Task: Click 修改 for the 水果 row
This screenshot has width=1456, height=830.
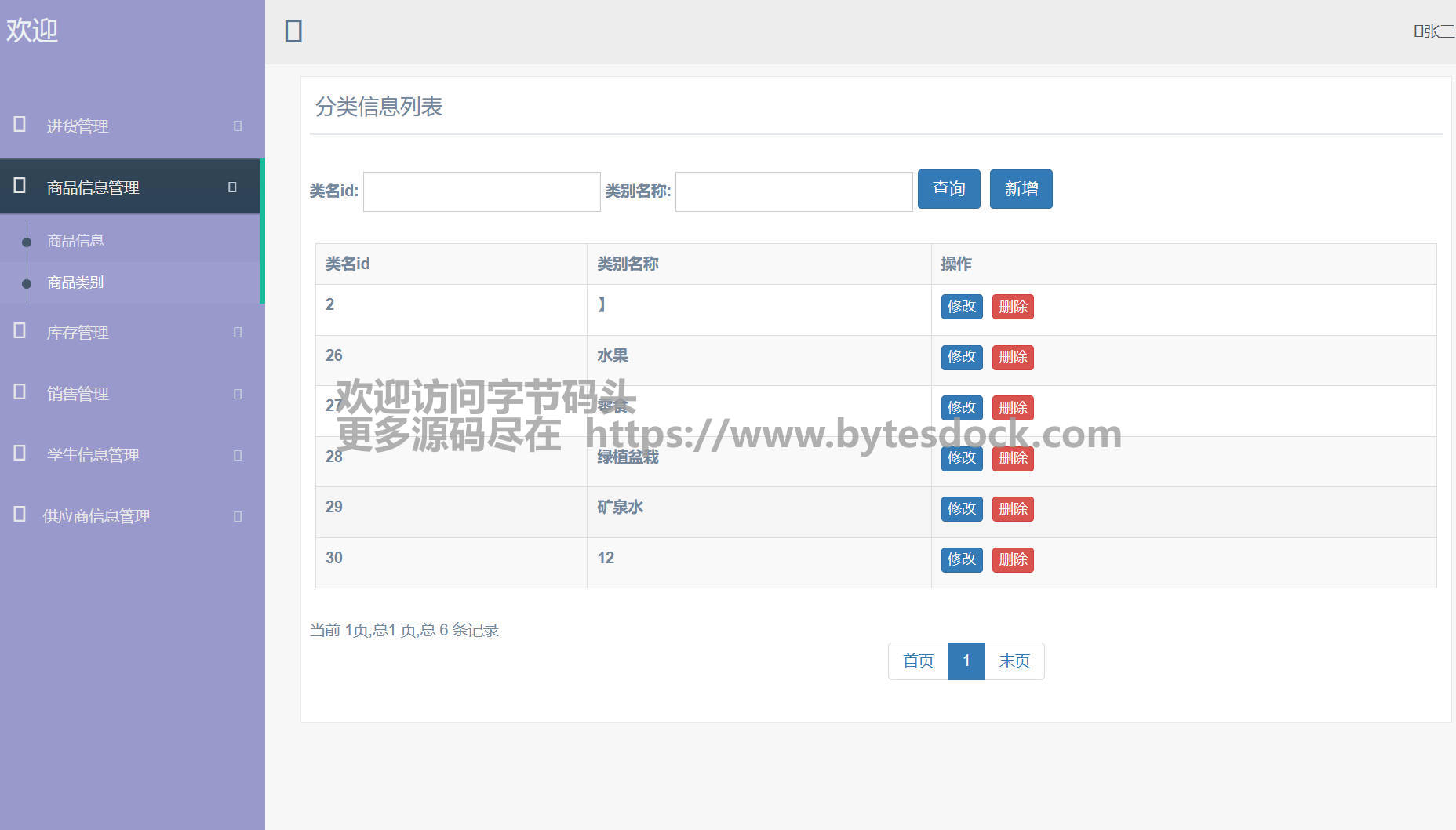Action: (x=961, y=357)
